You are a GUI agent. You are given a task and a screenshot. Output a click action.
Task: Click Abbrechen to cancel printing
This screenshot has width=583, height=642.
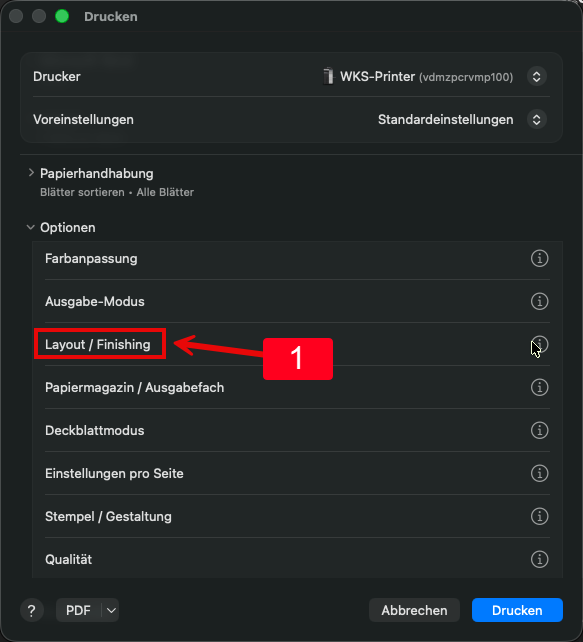pyautogui.click(x=414, y=610)
